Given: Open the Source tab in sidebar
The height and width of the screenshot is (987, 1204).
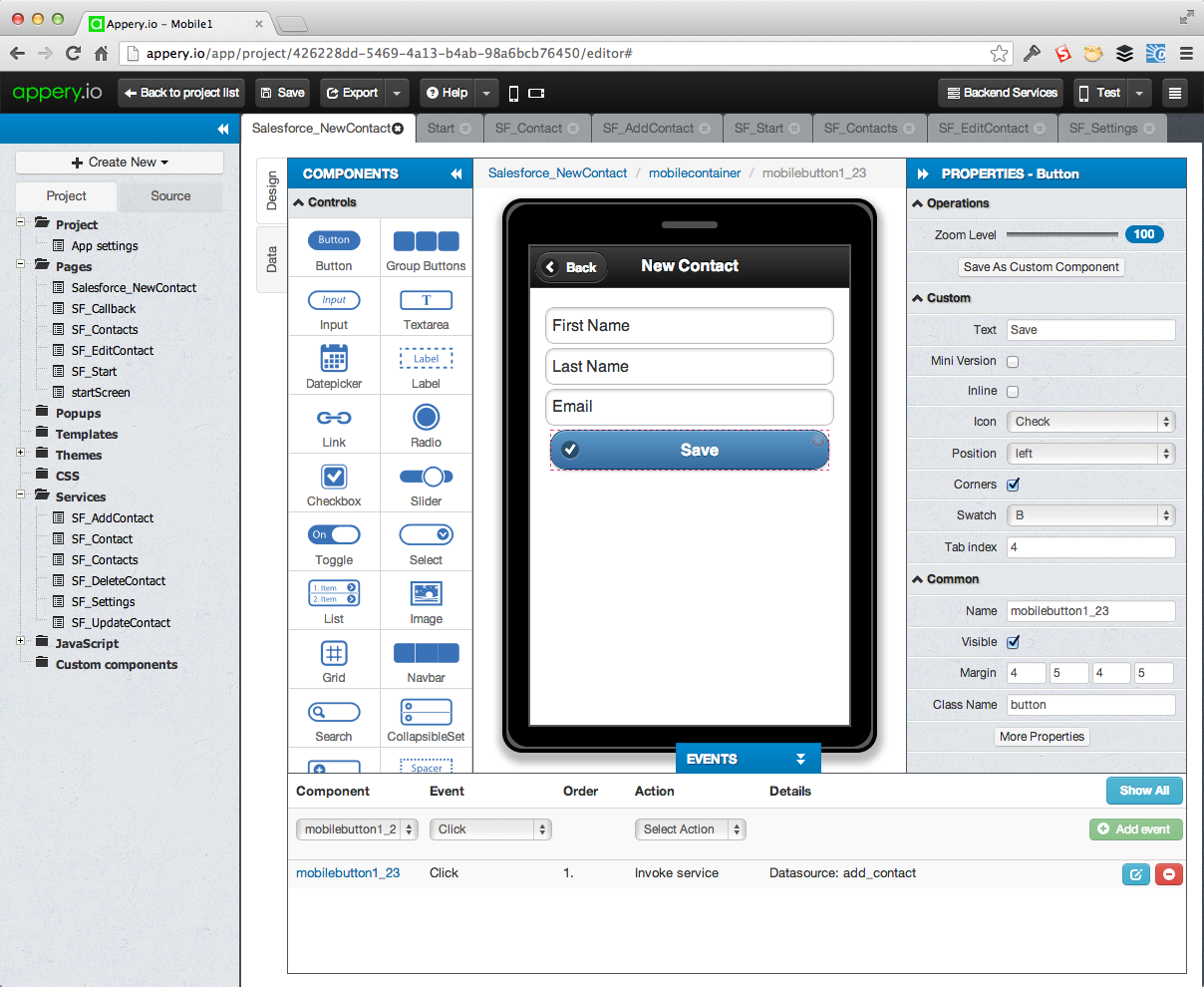Looking at the screenshot, I should (170, 196).
